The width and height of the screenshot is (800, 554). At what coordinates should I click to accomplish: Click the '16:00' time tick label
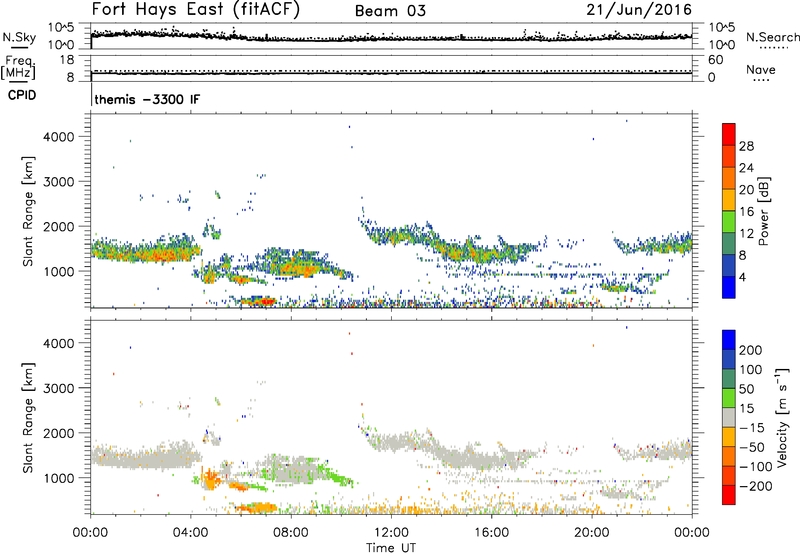491,533
